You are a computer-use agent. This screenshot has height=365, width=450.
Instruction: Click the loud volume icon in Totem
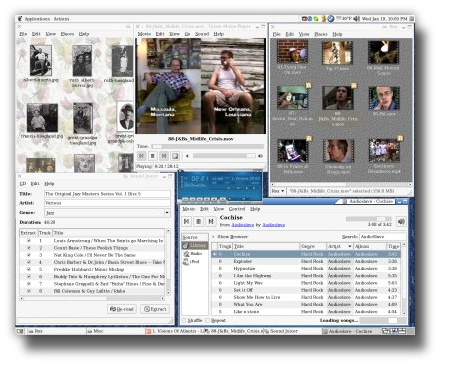click(x=260, y=156)
